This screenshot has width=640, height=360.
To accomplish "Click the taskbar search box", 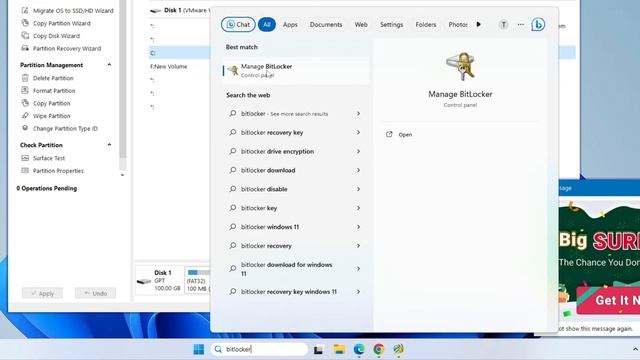I will click(x=259, y=349).
